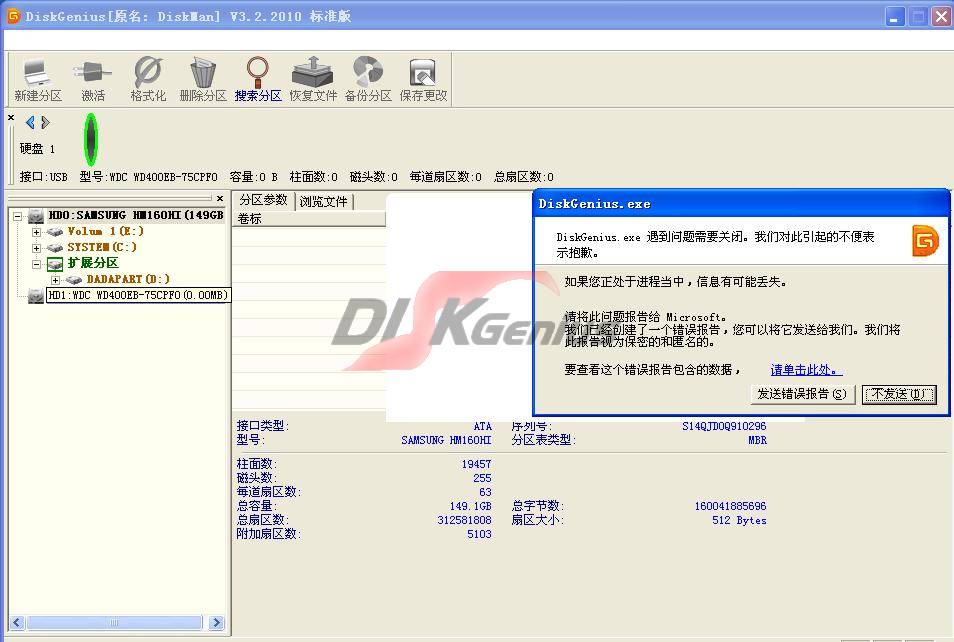This screenshot has height=642, width=954.
Task: Click the 扩展分区 green drive icon
Action: click(55, 263)
